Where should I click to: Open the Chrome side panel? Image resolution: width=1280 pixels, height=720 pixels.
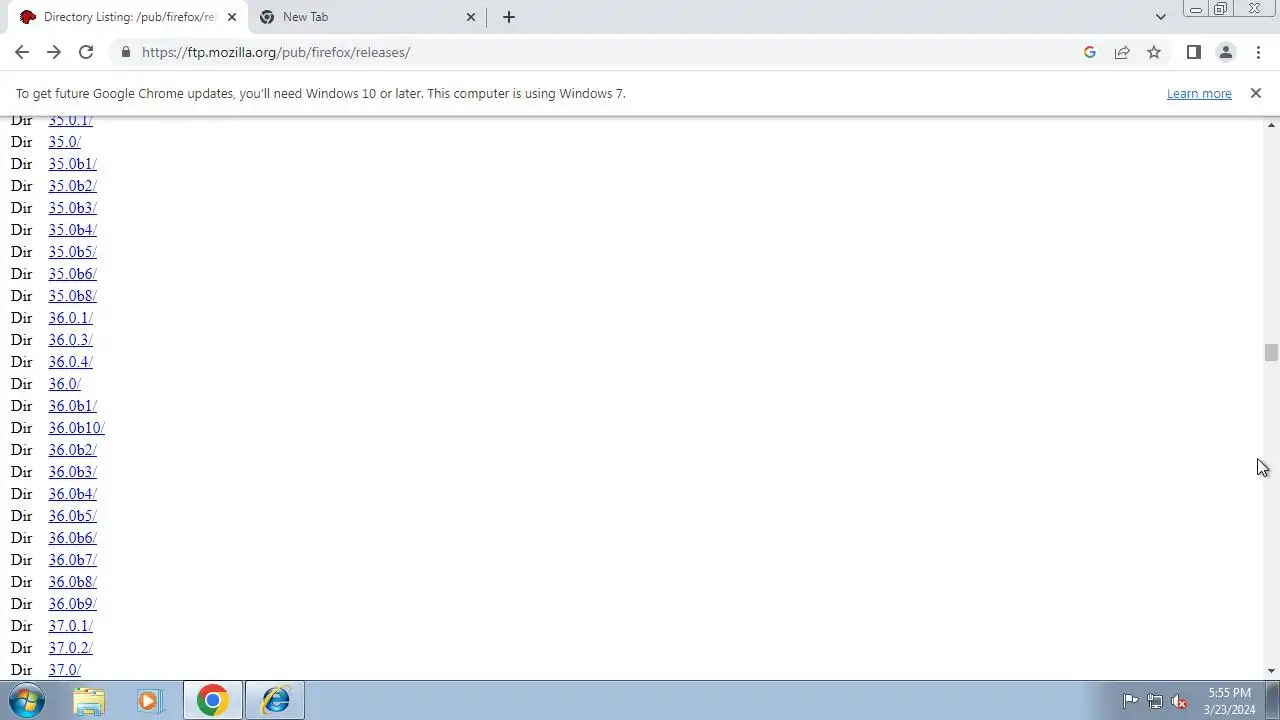click(1193, 52)
